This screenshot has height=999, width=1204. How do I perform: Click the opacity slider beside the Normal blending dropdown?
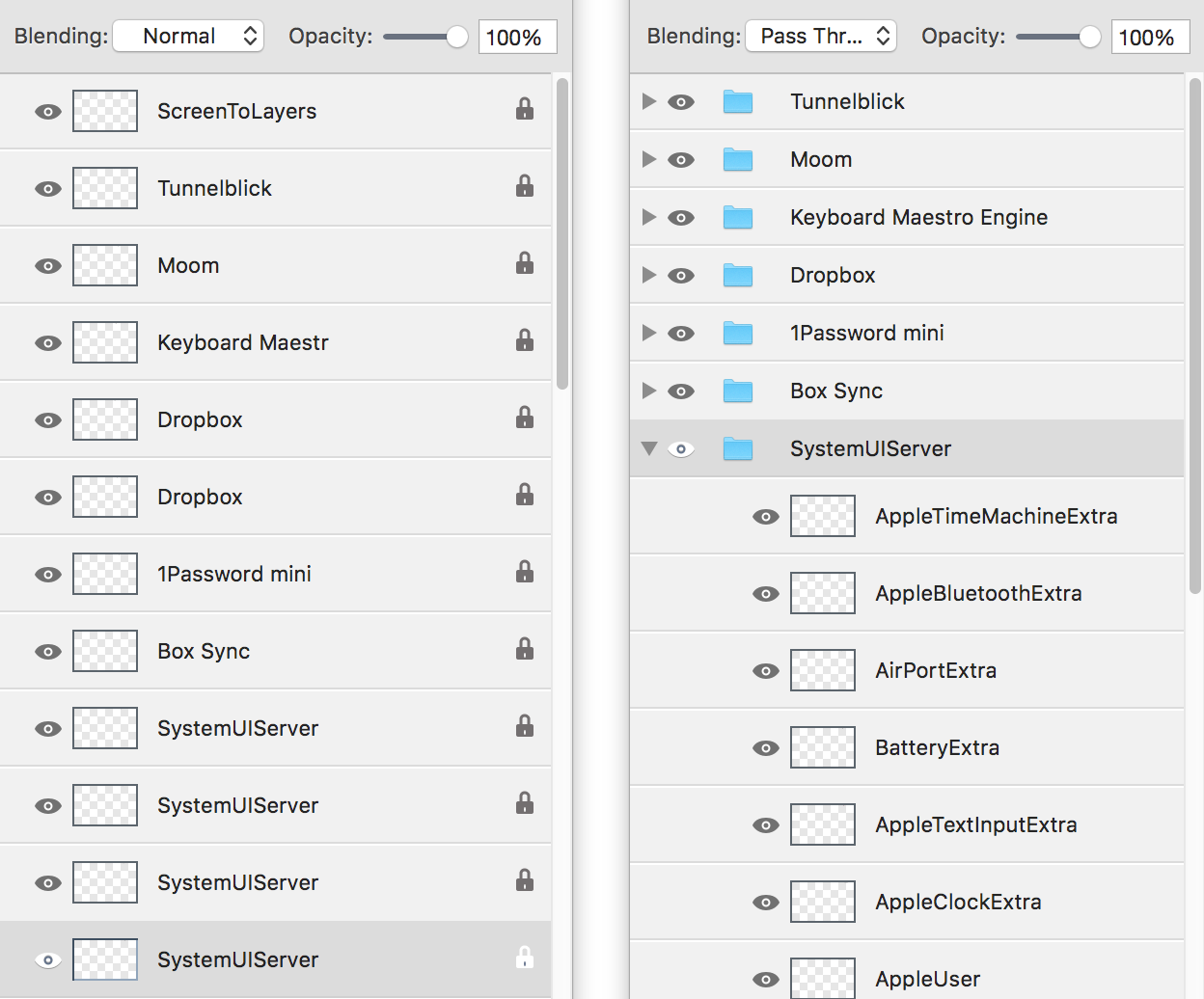[x=425, y=37]
